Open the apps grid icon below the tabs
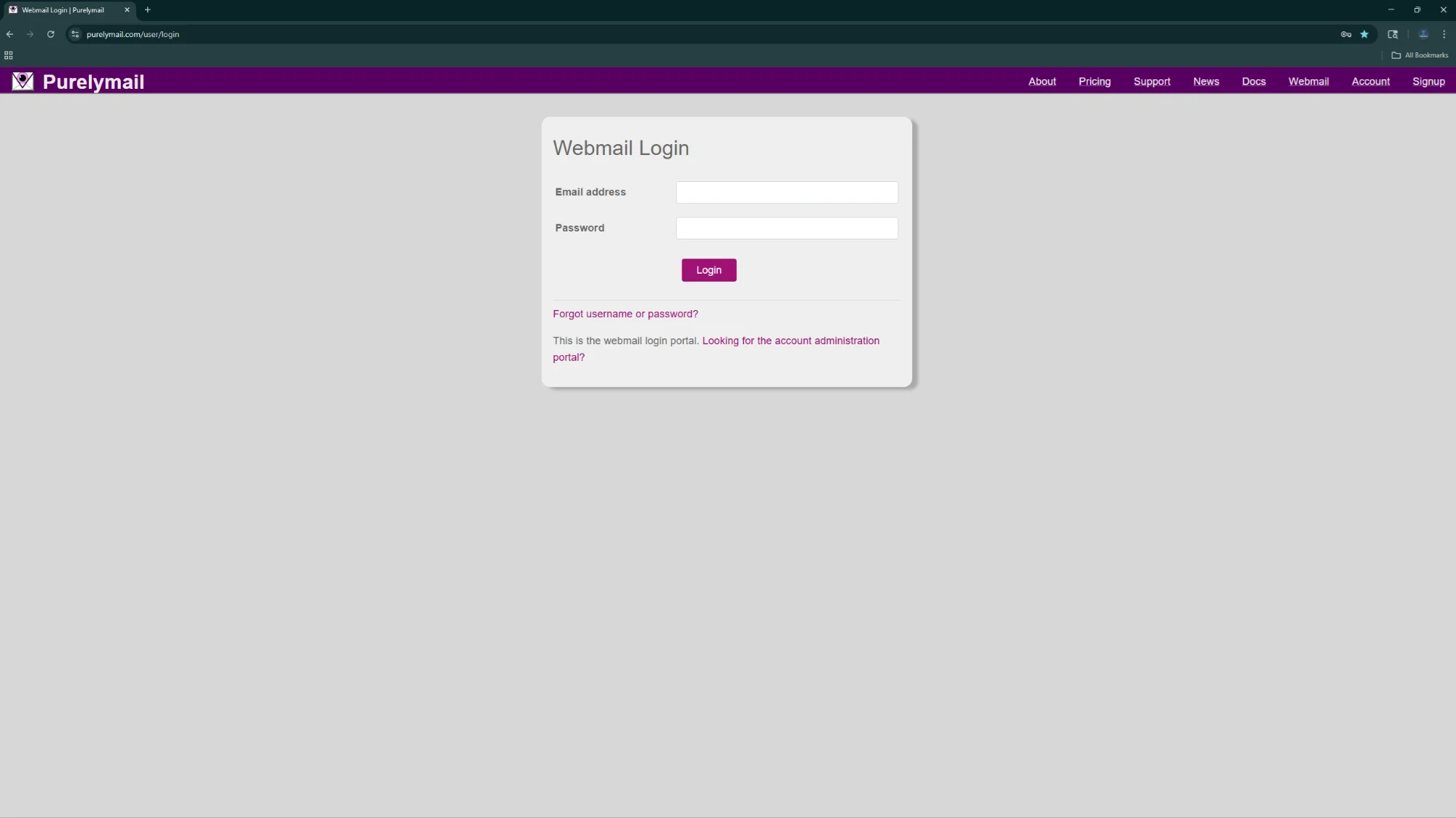 pyautogui.click(x=9, y=55)
